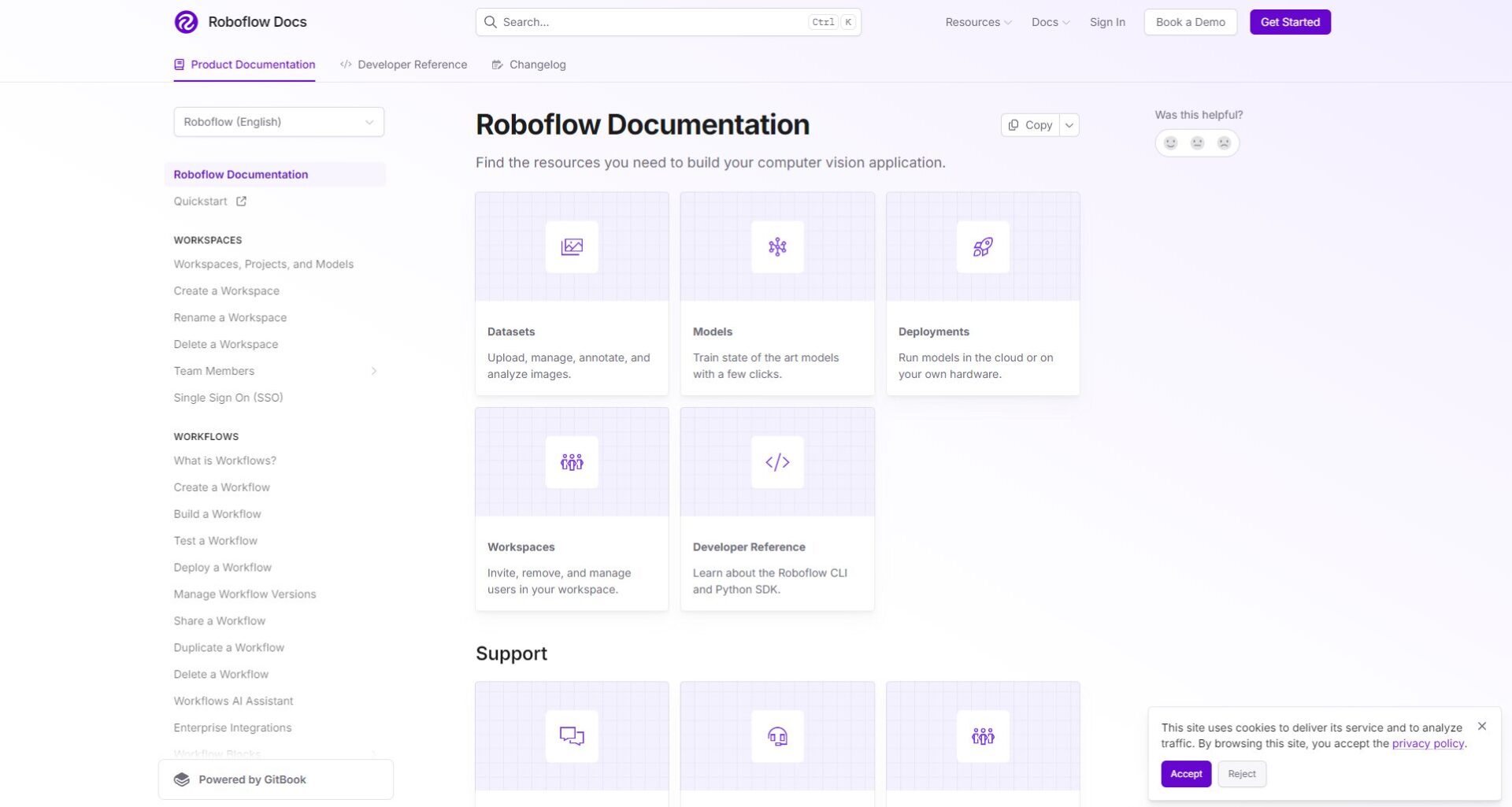This screenshot has height=807, width=1512.
Task: Select the happy face feedback icon
Action: (1170, 143)
